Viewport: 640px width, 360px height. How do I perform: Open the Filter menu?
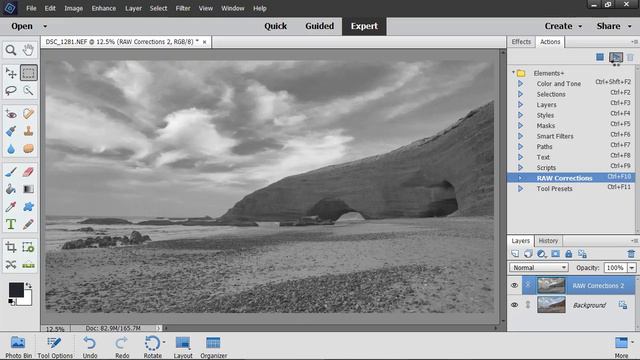pos(183,8)
